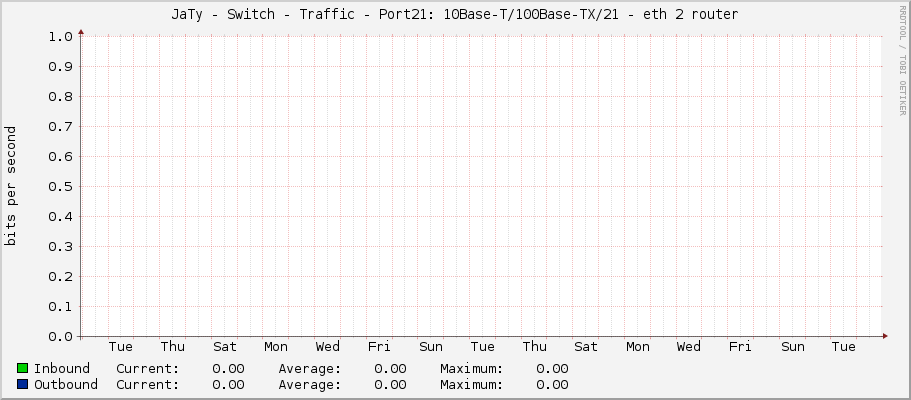The height and width of the screenshot is (400, 911).
Task: Click Outbound Average value 0.00
Action: 390,384
